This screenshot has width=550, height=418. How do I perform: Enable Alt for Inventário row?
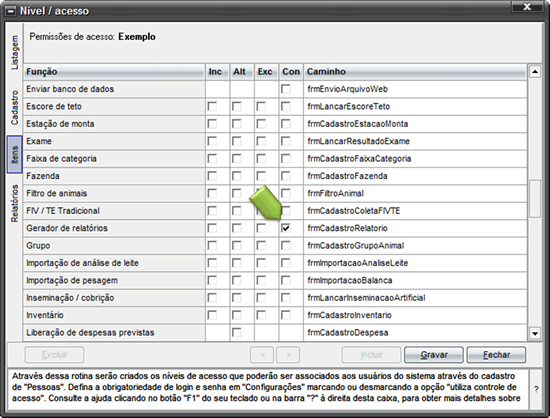point(237,315)
